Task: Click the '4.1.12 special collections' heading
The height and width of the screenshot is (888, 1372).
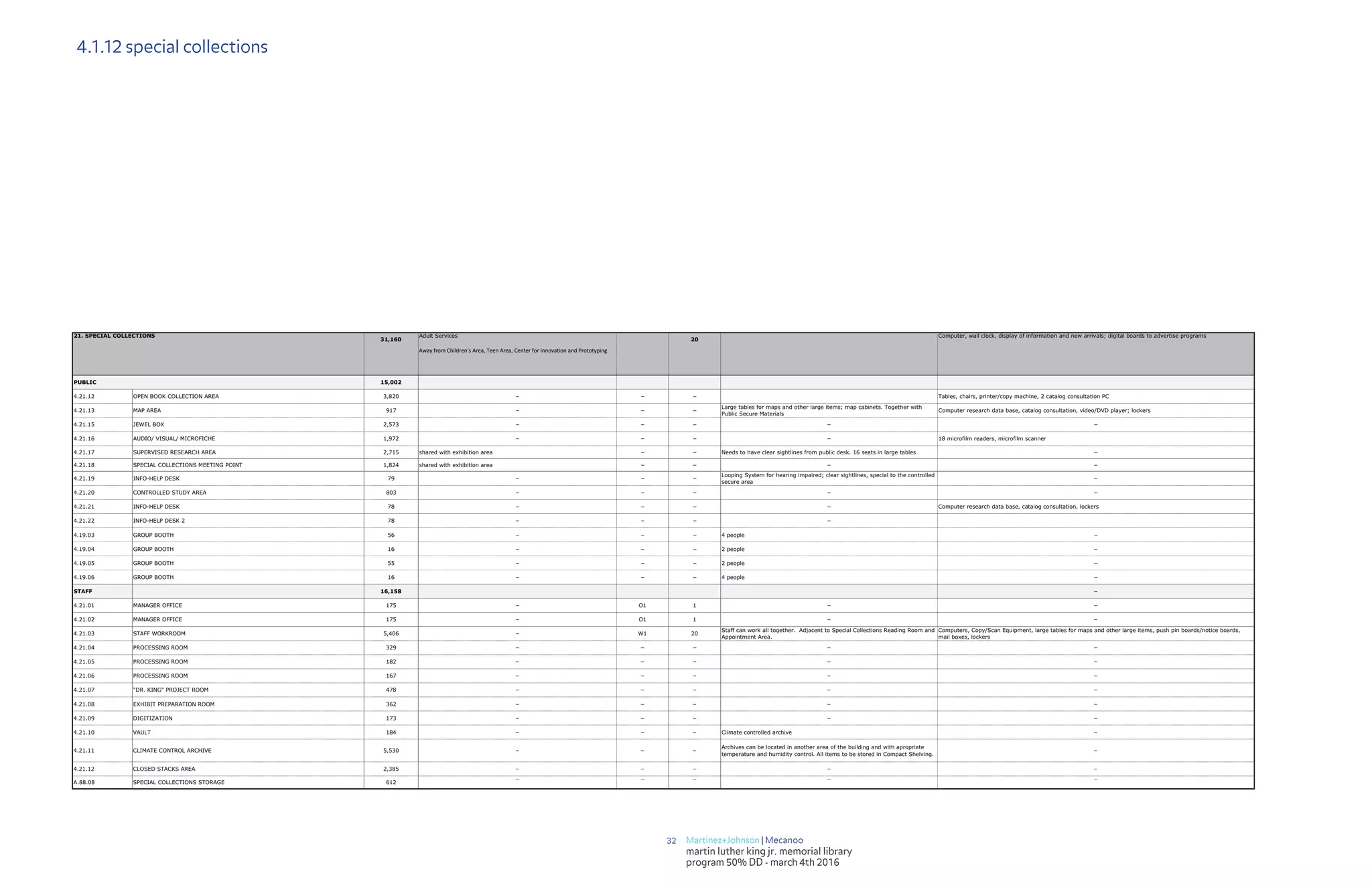Action: pos(172,47)
